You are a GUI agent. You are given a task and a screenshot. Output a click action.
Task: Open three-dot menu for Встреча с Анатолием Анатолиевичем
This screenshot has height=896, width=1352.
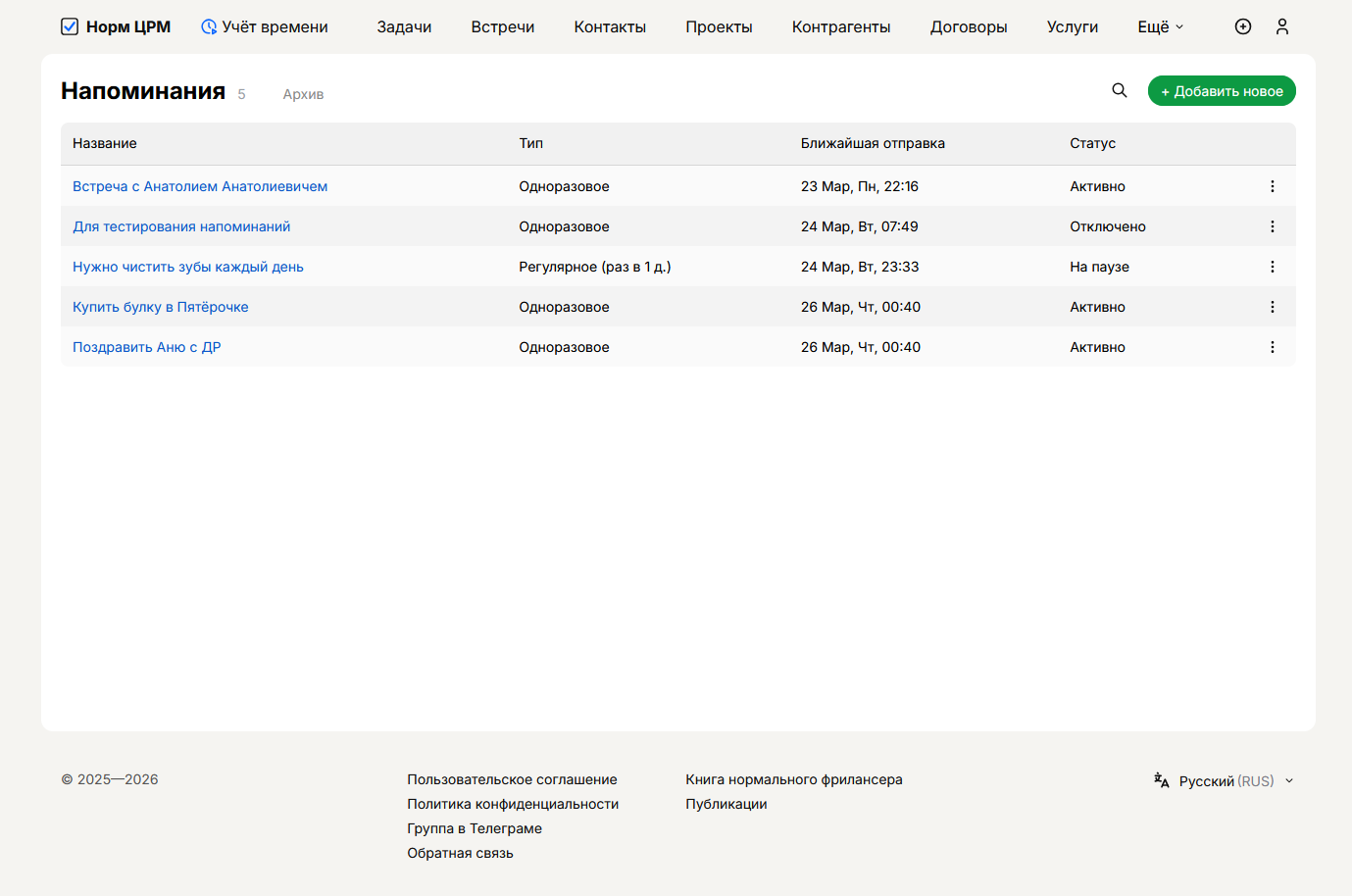click(1273, 186)
